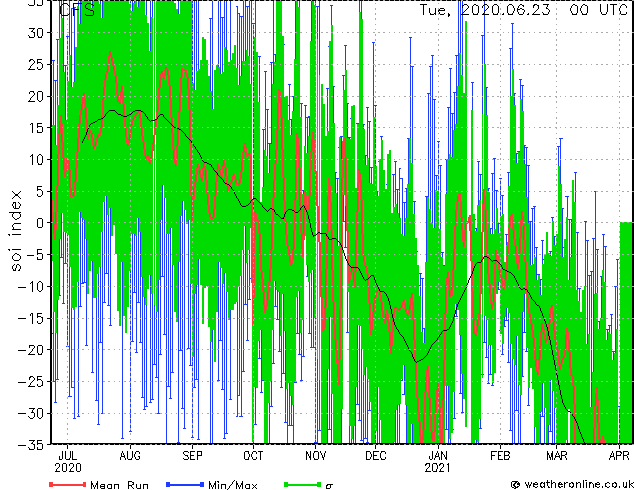The width and height of the screenshot is (634, 490).
Task: Click the DEC x-axis label
Action: (x=376, y=456)
